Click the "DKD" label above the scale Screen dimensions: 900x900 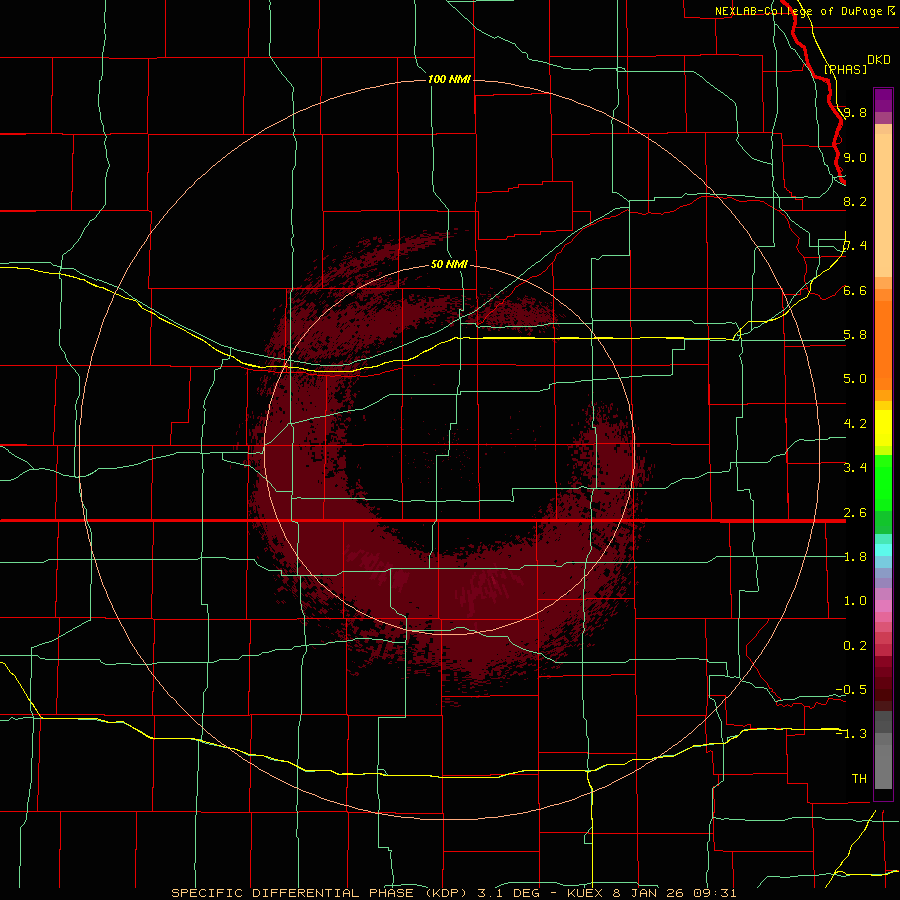(x=878, y=60)
